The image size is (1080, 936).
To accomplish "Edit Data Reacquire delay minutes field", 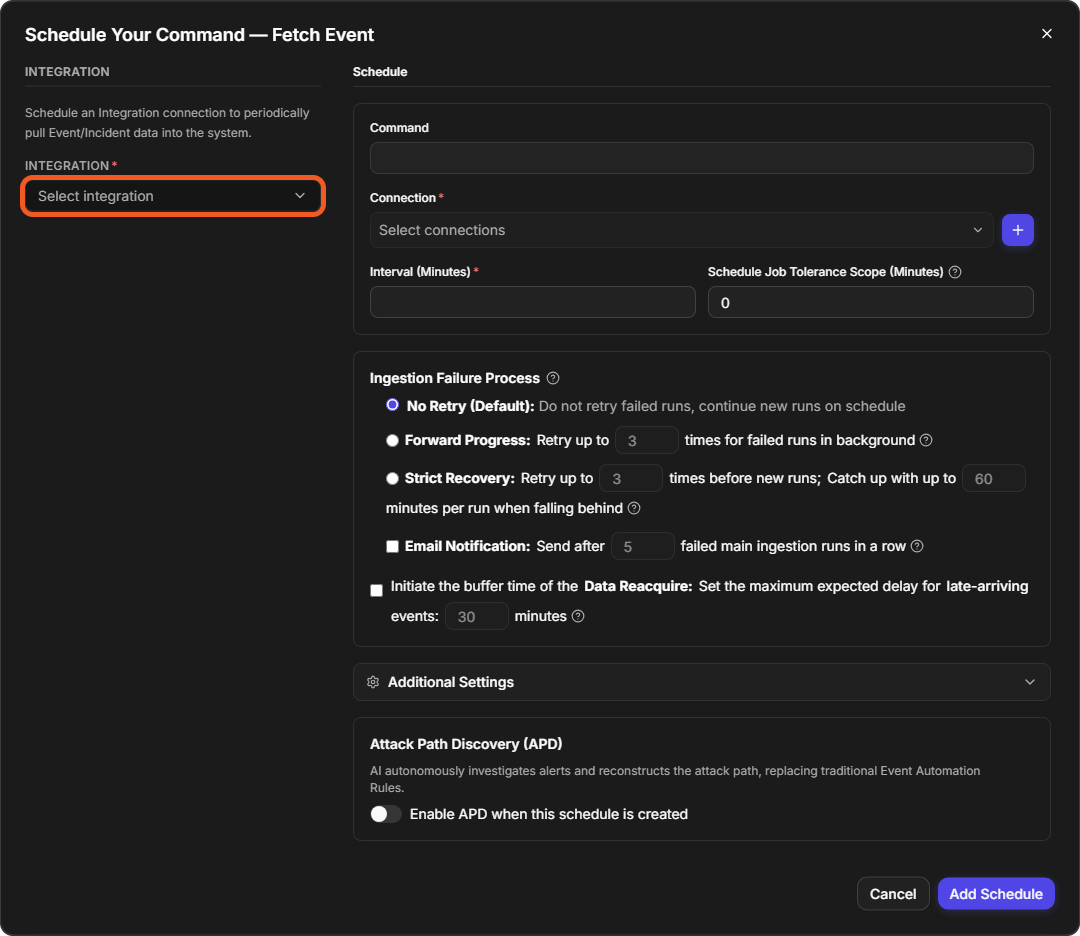I will pos(477,616).
